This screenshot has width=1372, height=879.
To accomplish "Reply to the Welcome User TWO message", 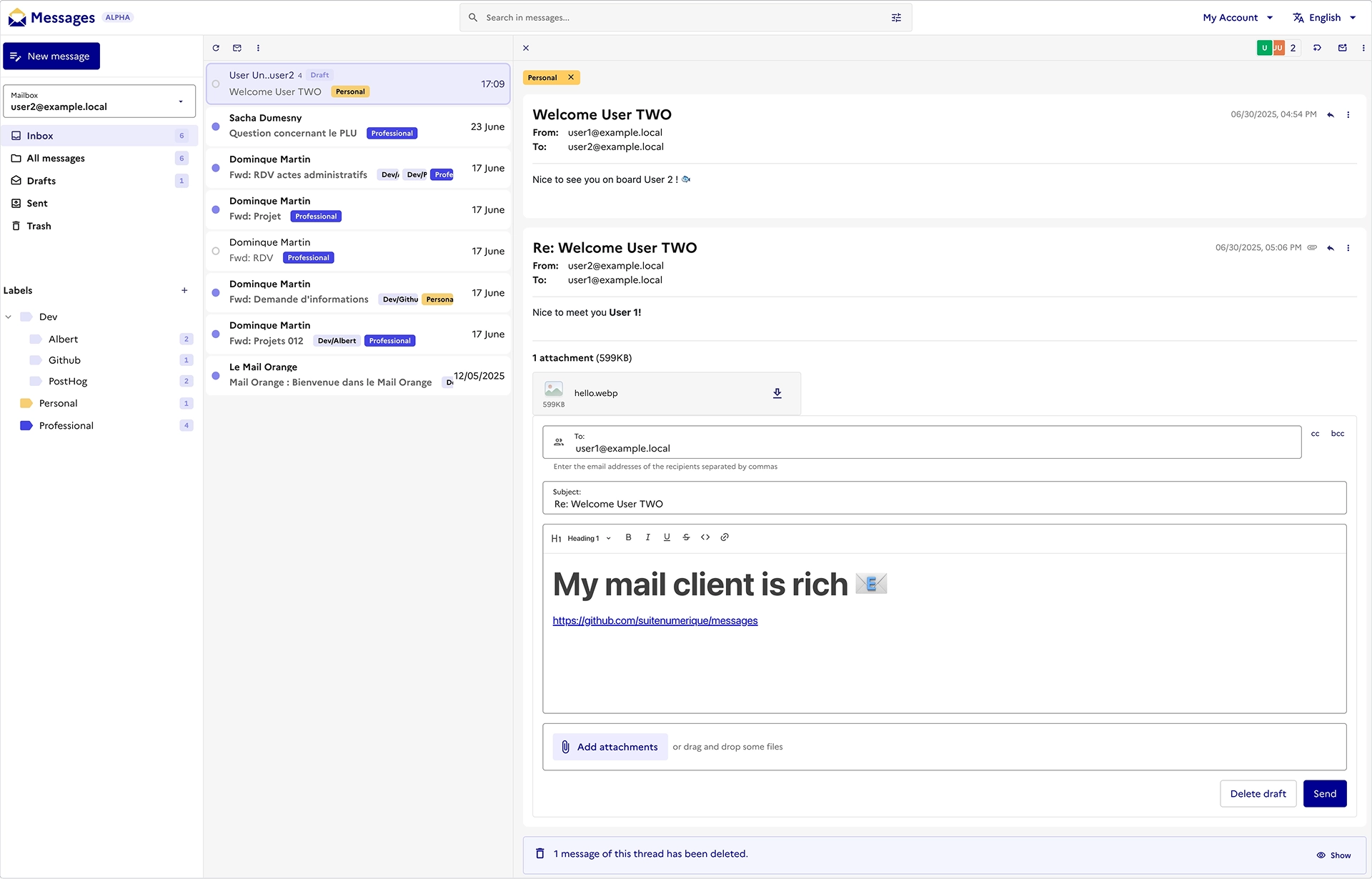I will [x=1331, y=114].
